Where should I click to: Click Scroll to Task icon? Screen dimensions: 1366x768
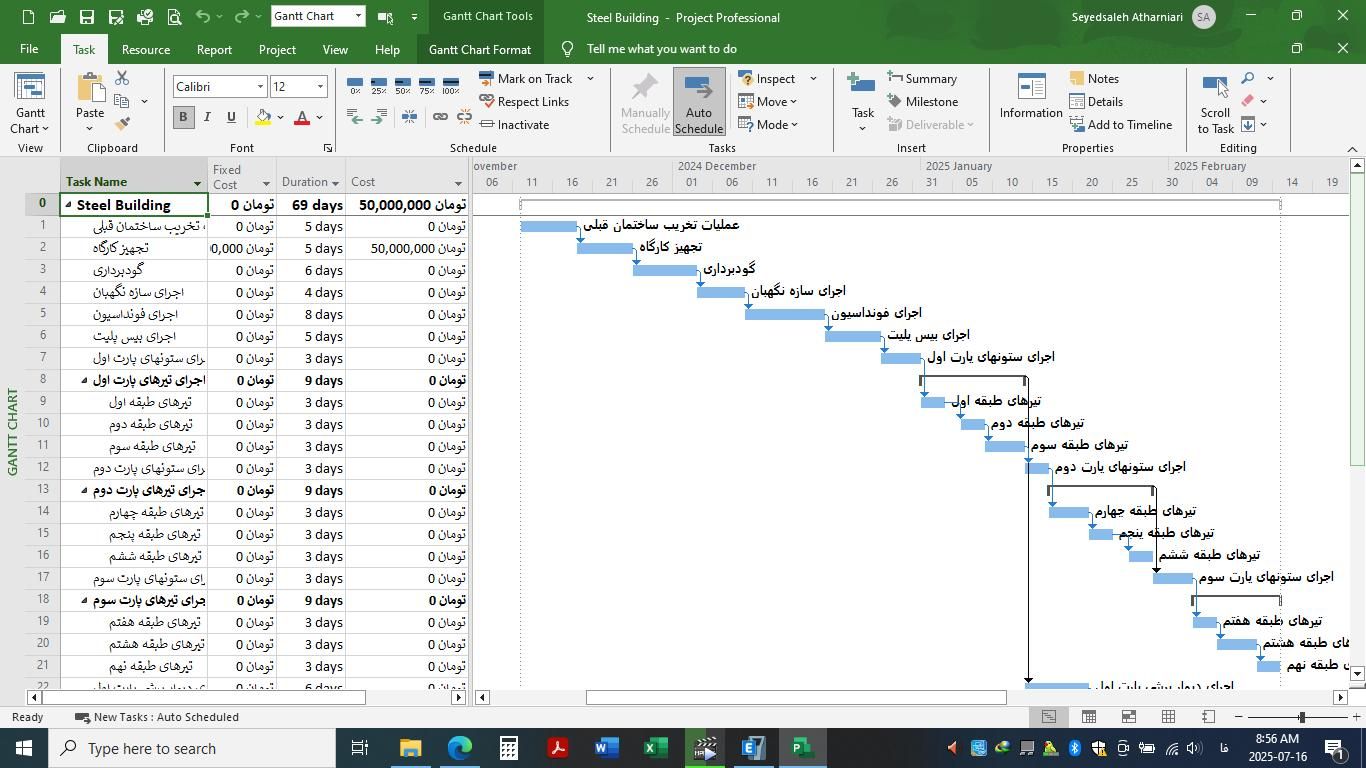(x=1215, y=102)
